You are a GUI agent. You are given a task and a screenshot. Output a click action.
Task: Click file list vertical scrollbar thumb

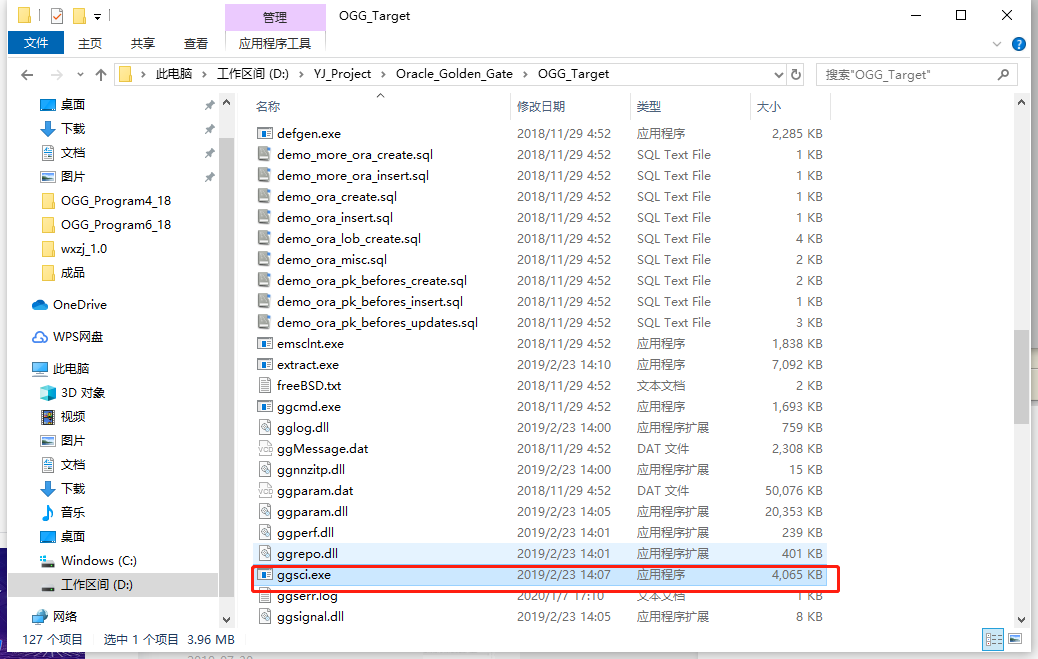[x=1021, y=377]
